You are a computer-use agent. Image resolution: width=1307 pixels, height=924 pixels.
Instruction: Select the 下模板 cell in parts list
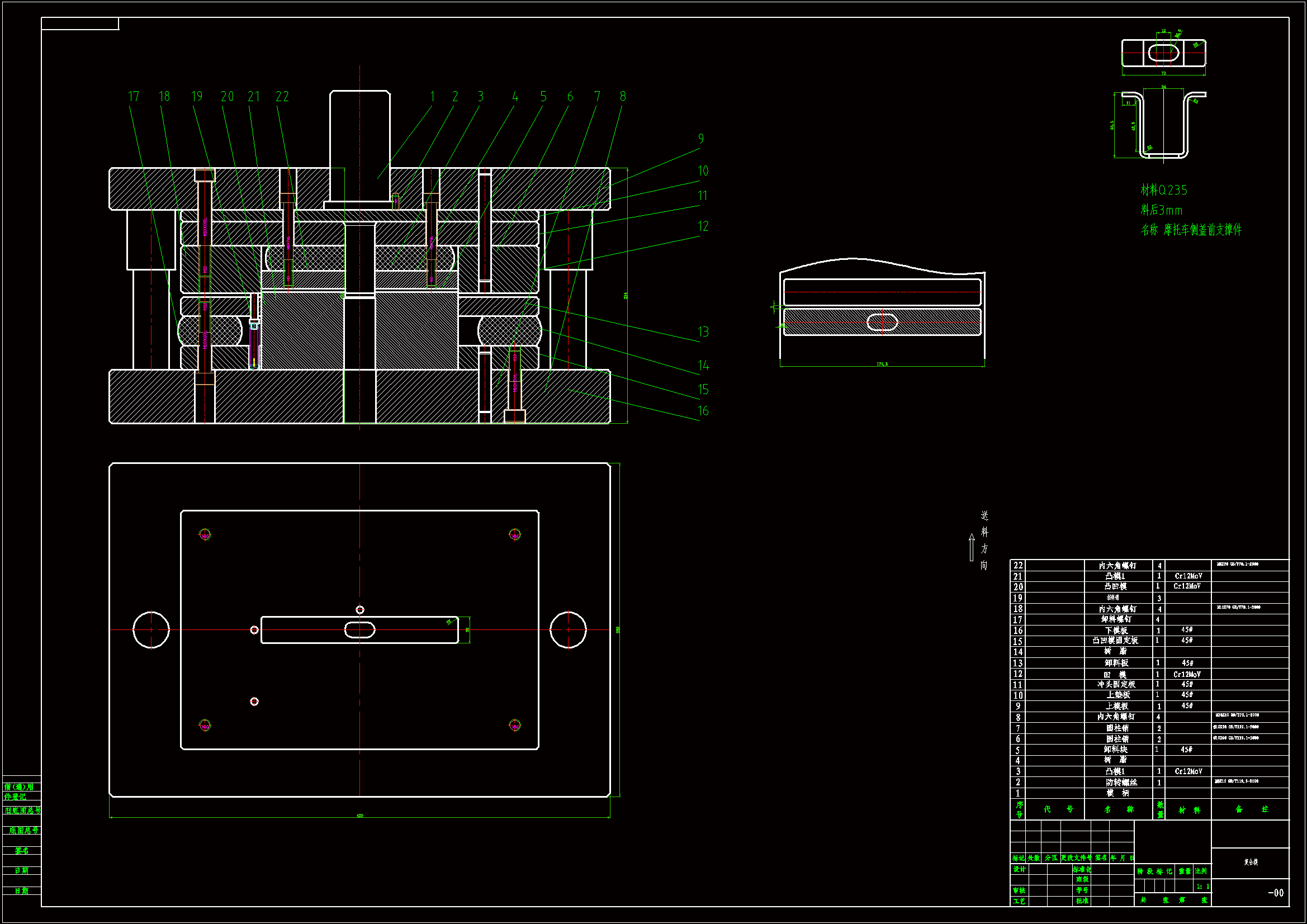1116,631
